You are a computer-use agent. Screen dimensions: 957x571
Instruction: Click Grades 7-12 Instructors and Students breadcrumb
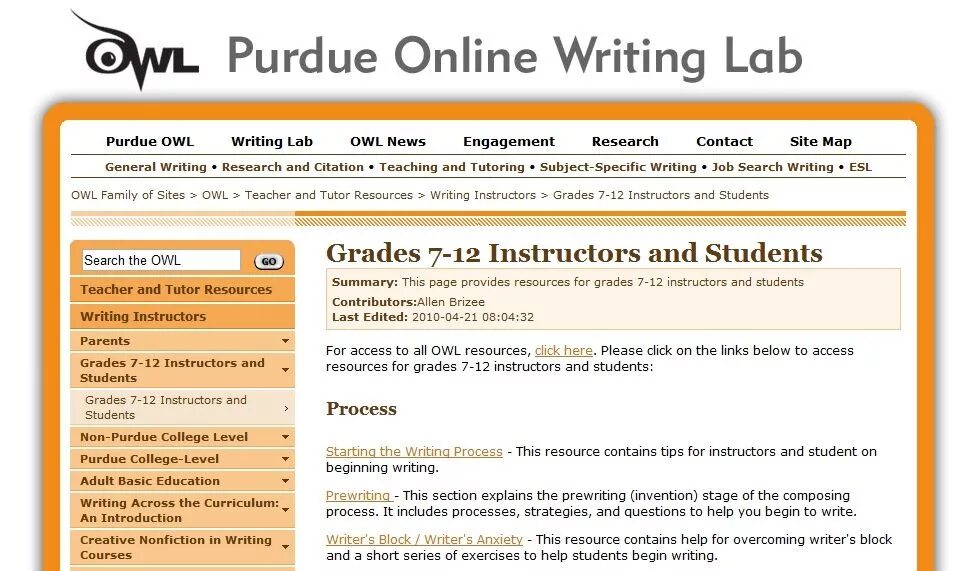(661, 195)
